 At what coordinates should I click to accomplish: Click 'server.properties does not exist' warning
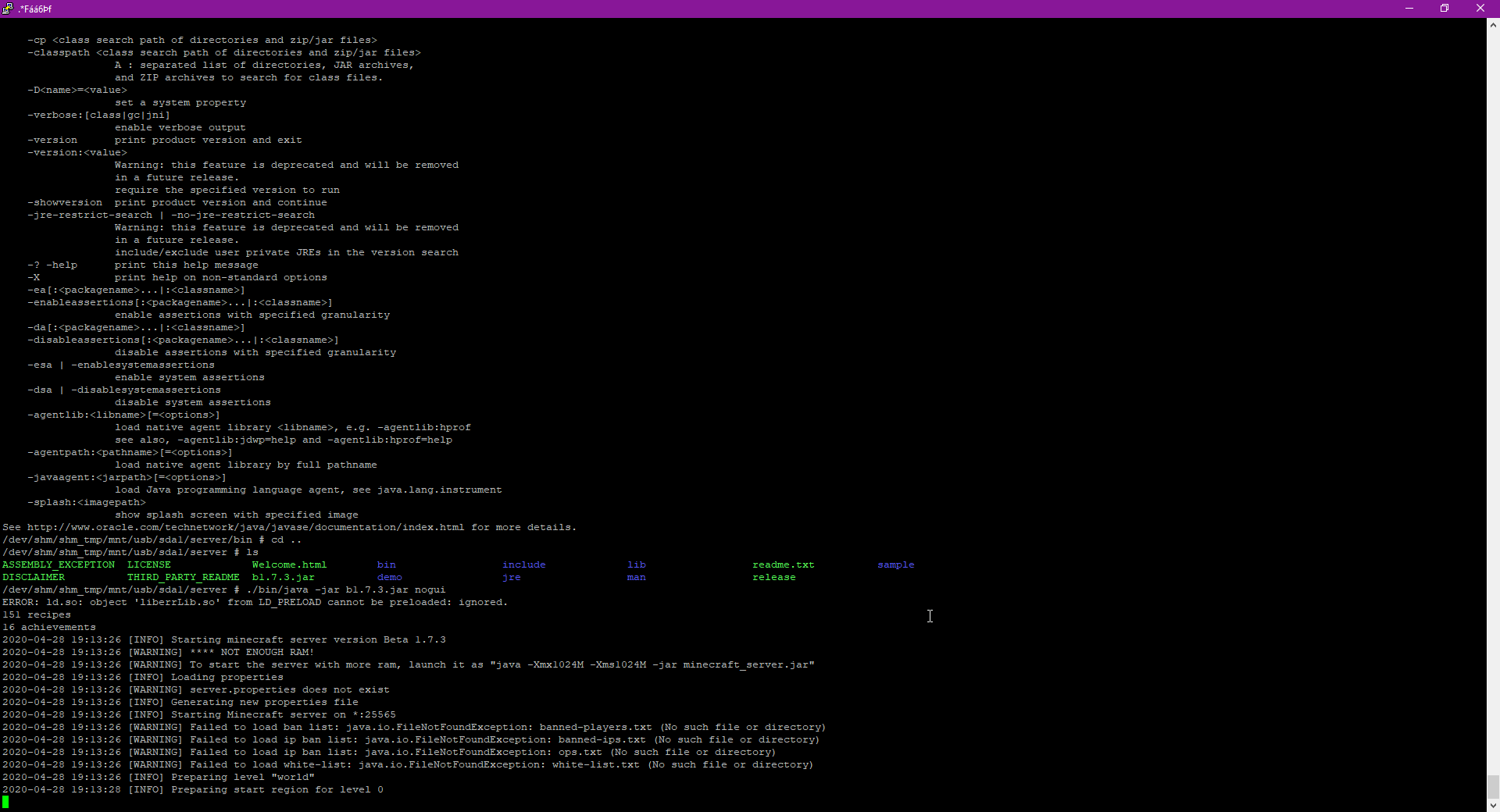[290, 689]
